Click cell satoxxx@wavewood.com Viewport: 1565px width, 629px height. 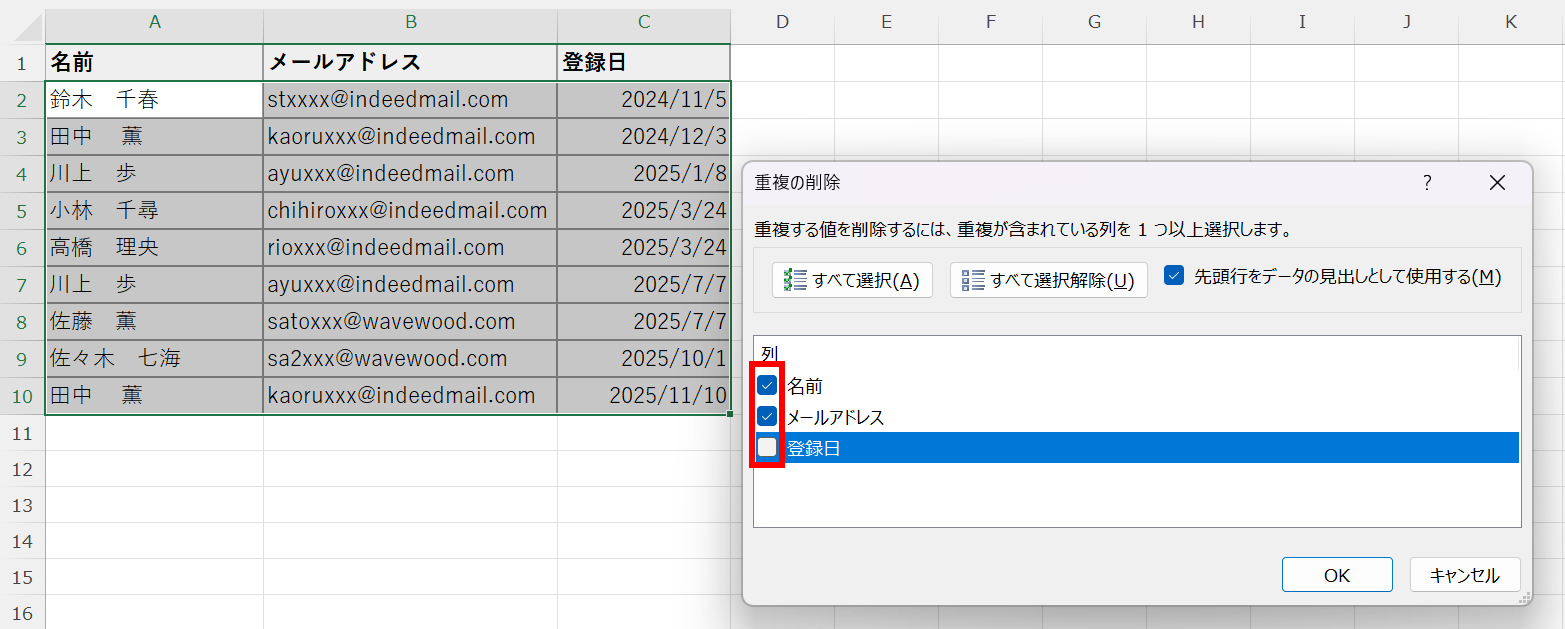coord(411,322)
